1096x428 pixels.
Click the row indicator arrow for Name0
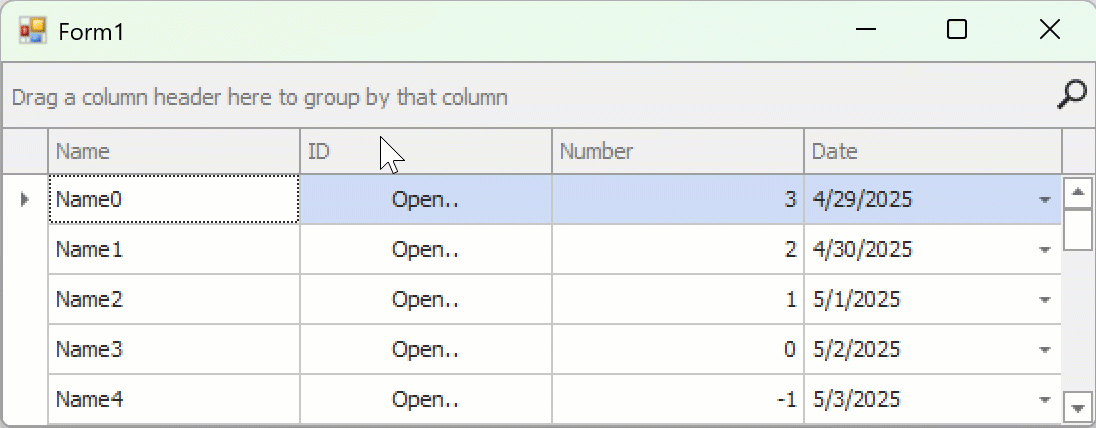(x=25, y=200)
